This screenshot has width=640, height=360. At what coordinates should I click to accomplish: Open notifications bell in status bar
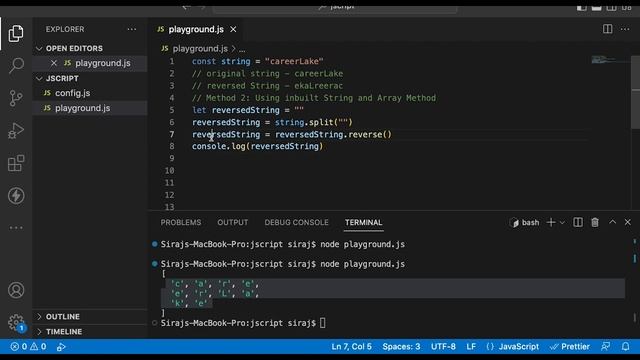(625, 347)
